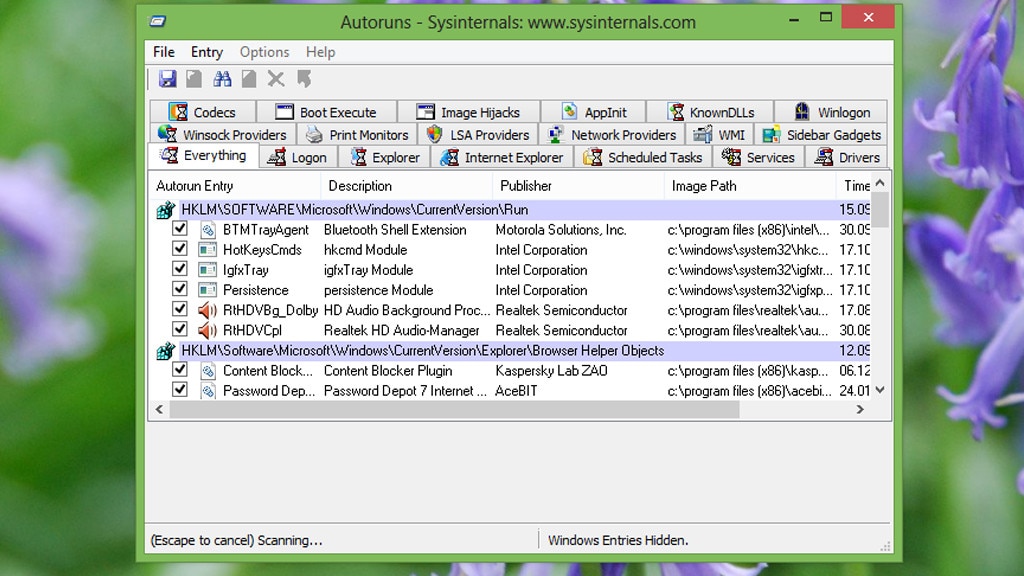Switch to Winsock Providers tab
Screen dimensions: 1024x576
[x=223, y=135]
